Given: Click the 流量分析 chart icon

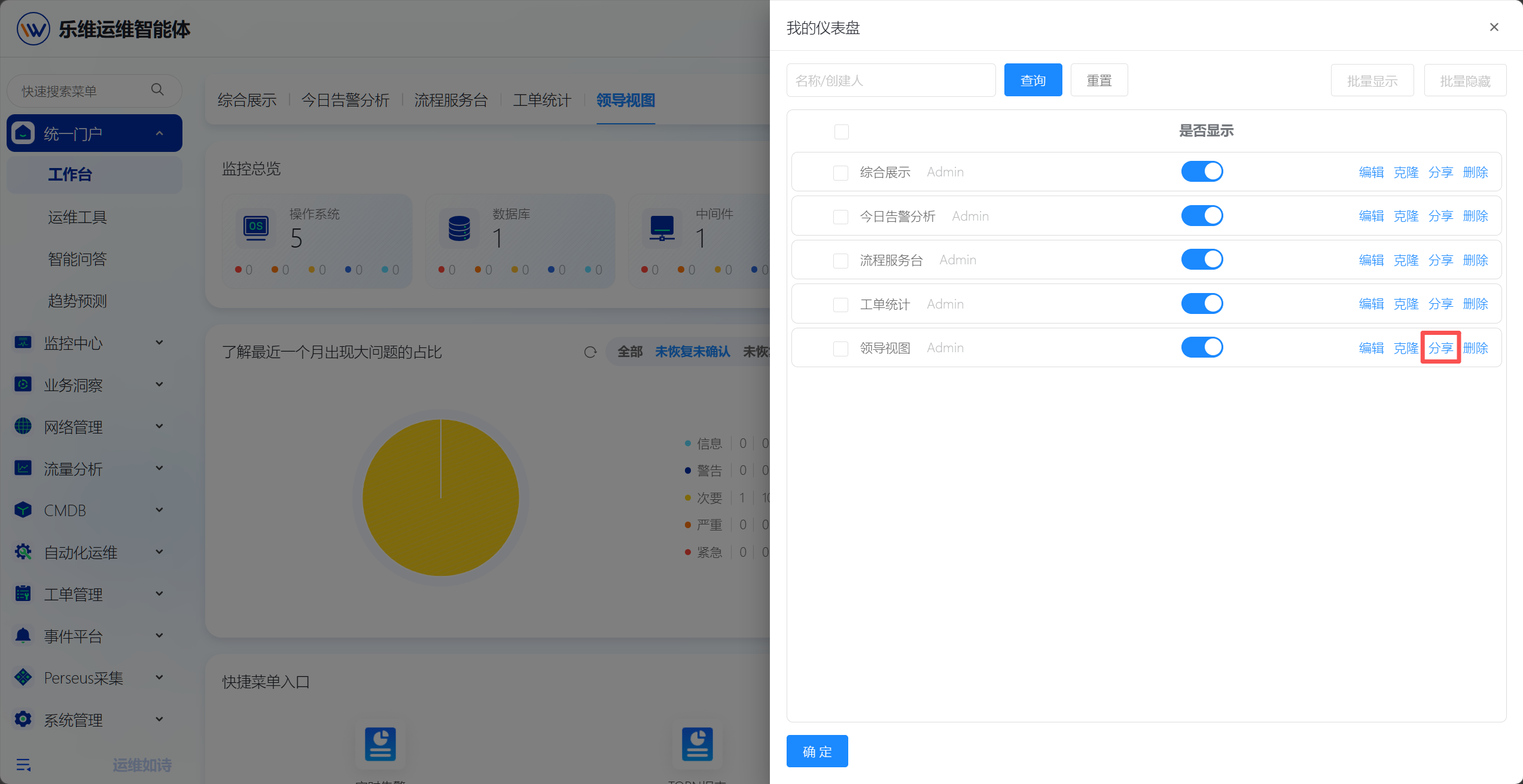Looking at the screenshot, I should coord(23,468).
